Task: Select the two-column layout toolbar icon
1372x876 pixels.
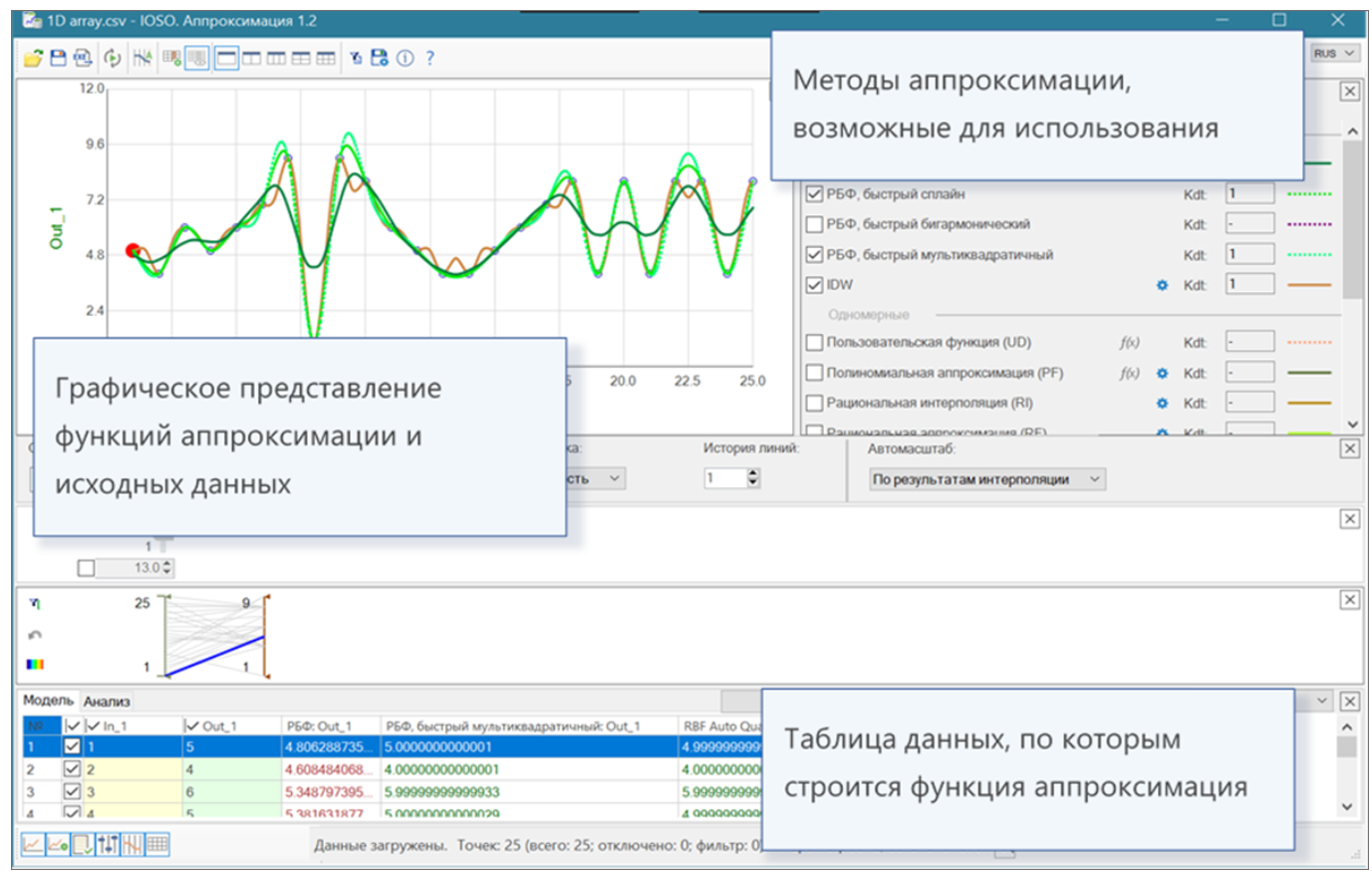Action: (x=251, y=59)
